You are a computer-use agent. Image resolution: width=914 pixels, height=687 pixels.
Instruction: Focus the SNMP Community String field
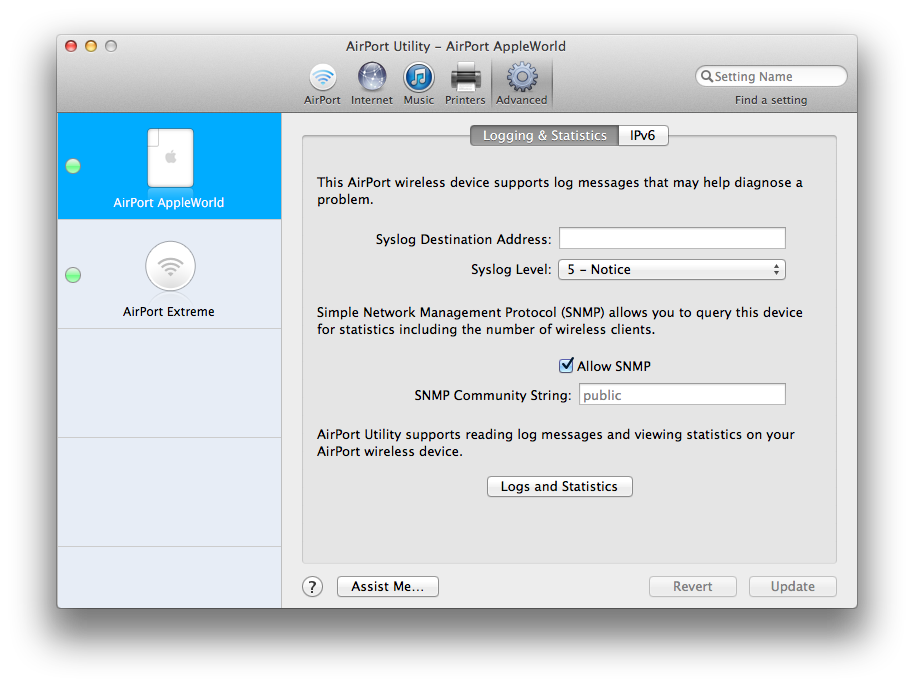coord(682,394)
